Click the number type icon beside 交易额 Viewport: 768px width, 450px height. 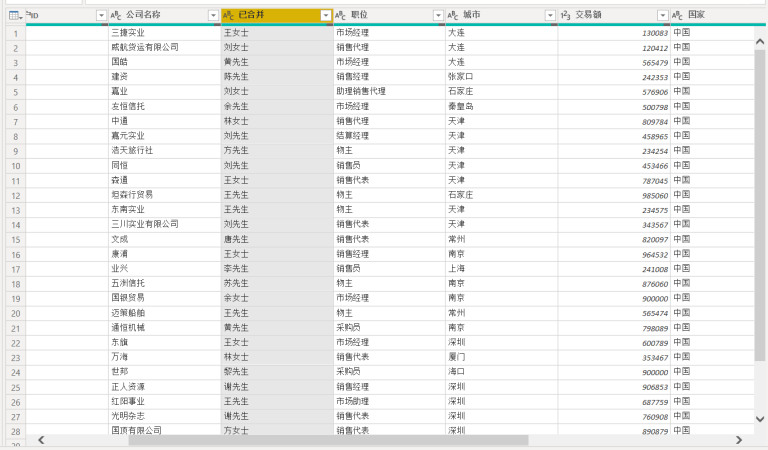point(566,15)
